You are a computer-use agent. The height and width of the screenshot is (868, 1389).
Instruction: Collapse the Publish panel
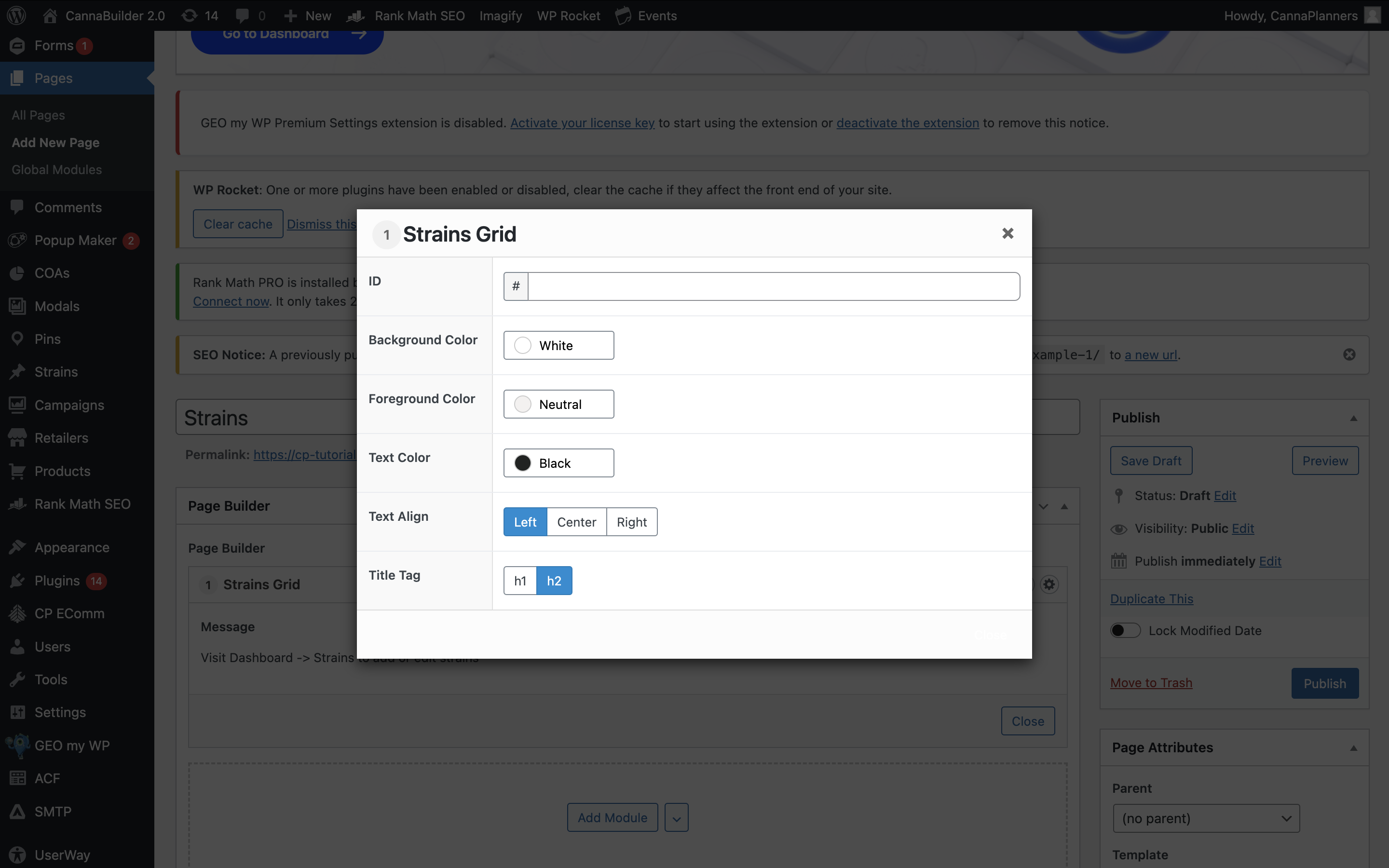pos(1353,418)
